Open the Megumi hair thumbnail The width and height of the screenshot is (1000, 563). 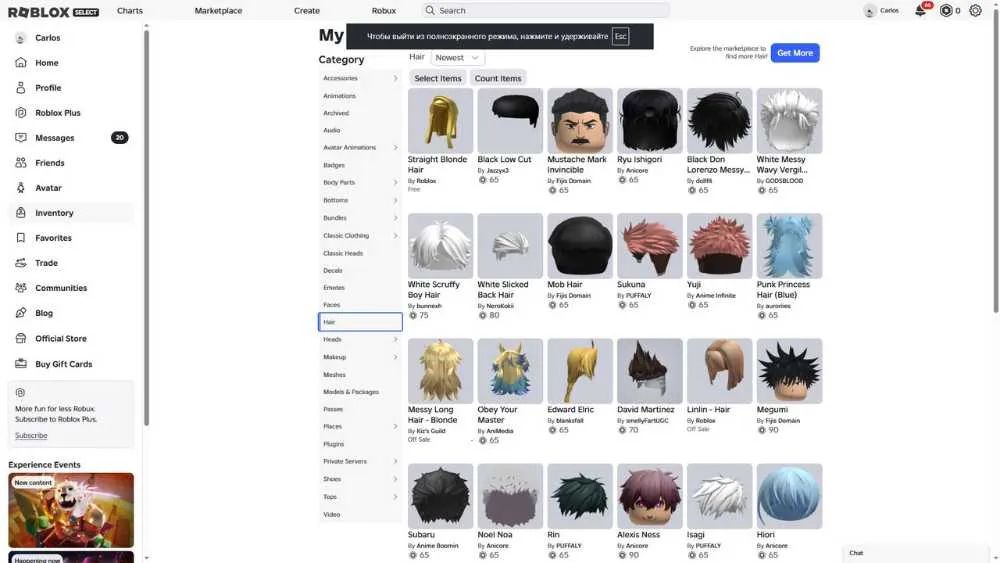click(789, 370)
